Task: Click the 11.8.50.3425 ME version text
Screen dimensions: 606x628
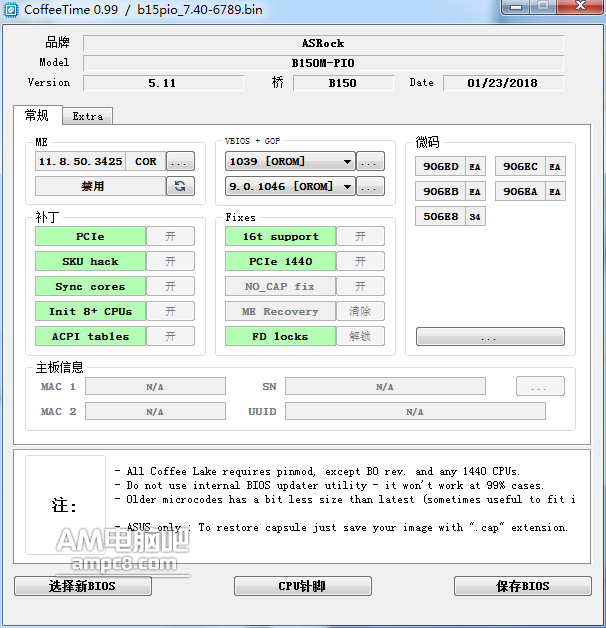Action: [81, 161]
